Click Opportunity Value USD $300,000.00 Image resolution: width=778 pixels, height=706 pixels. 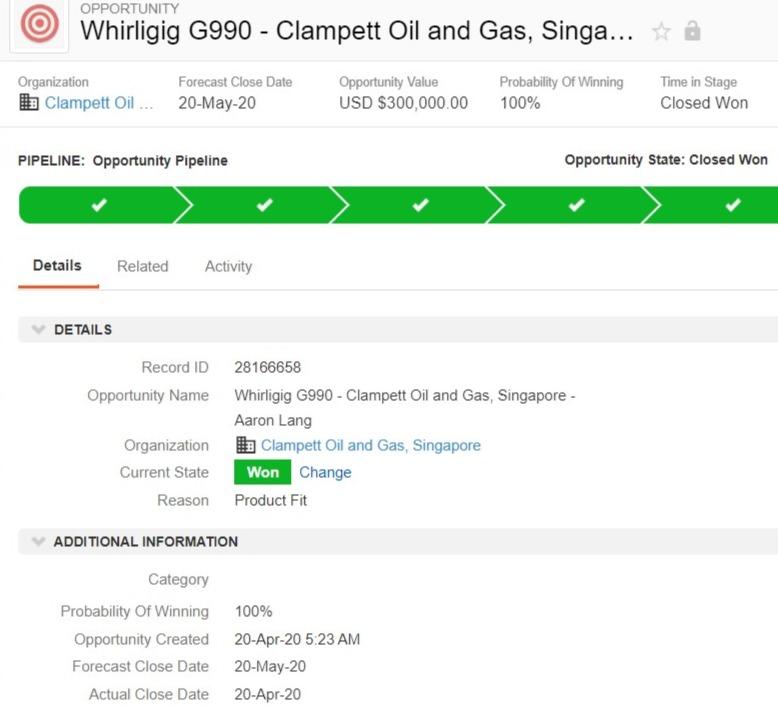pyautogui.click(x=403, y=103)
